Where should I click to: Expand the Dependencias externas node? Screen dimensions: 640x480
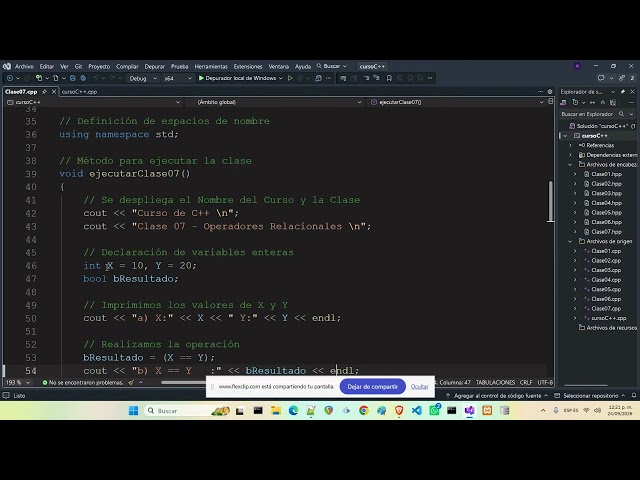coord(570,155)
